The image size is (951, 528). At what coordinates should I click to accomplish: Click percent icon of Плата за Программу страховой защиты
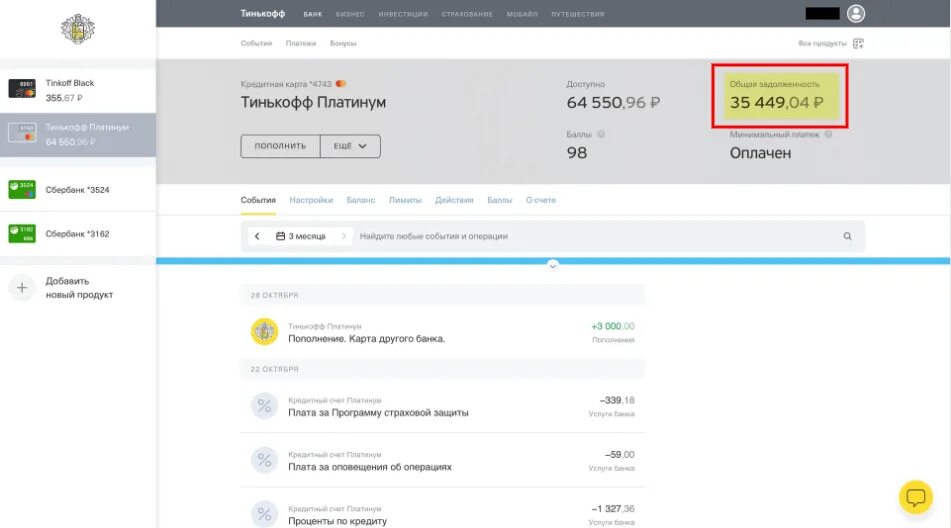coord(264,406)
